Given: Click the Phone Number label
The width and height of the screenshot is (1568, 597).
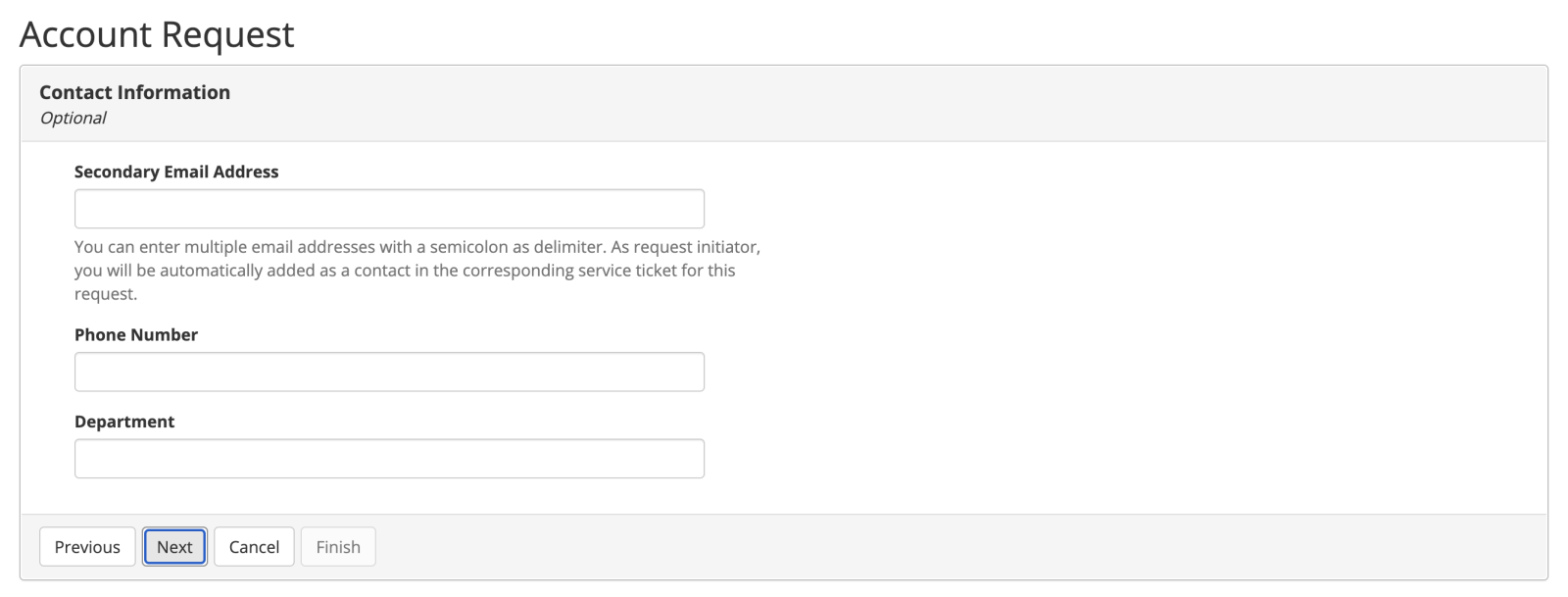Looking at the screenshot, I should point(136,335).
